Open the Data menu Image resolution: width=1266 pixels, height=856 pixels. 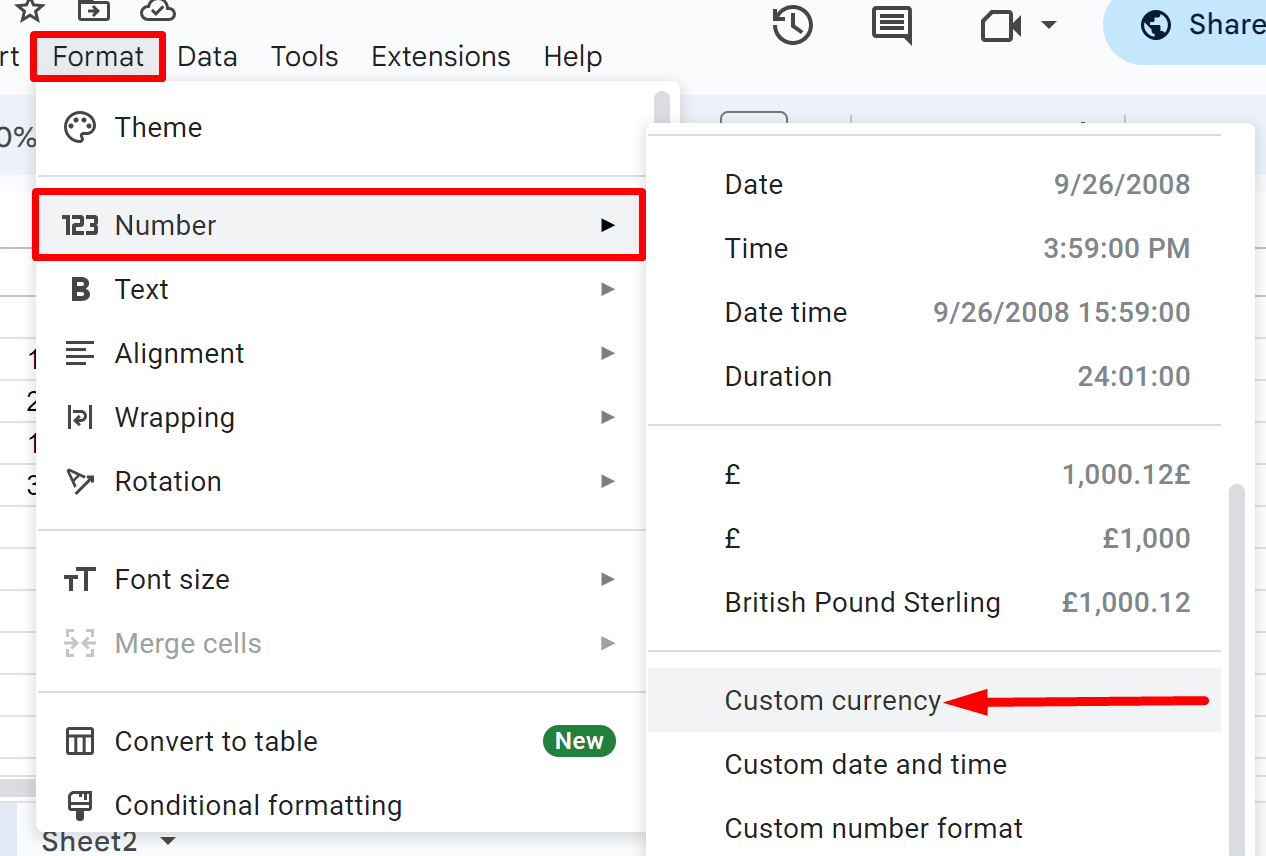pyautogui.click(x=207, y=56)
